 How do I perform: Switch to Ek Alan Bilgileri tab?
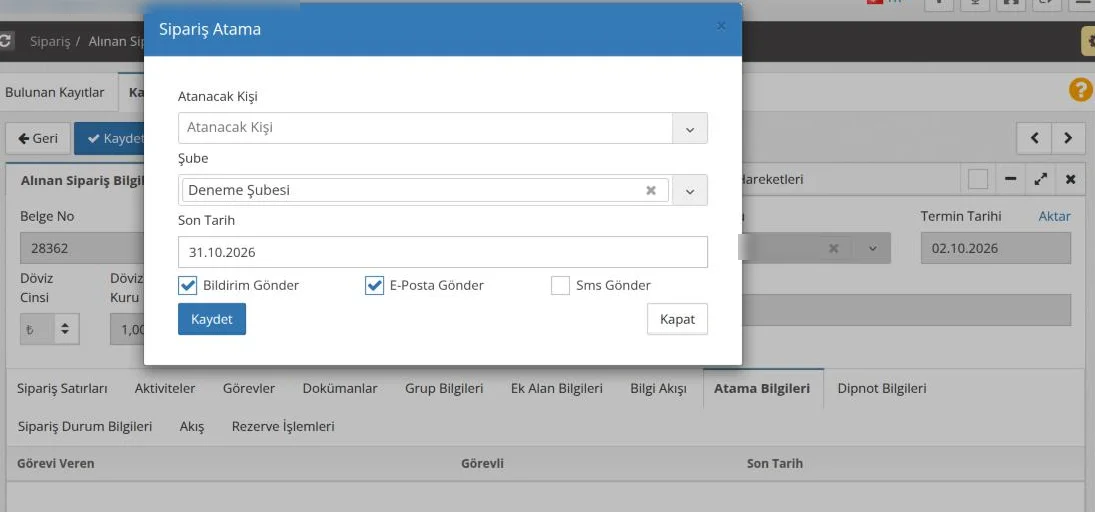557,388
